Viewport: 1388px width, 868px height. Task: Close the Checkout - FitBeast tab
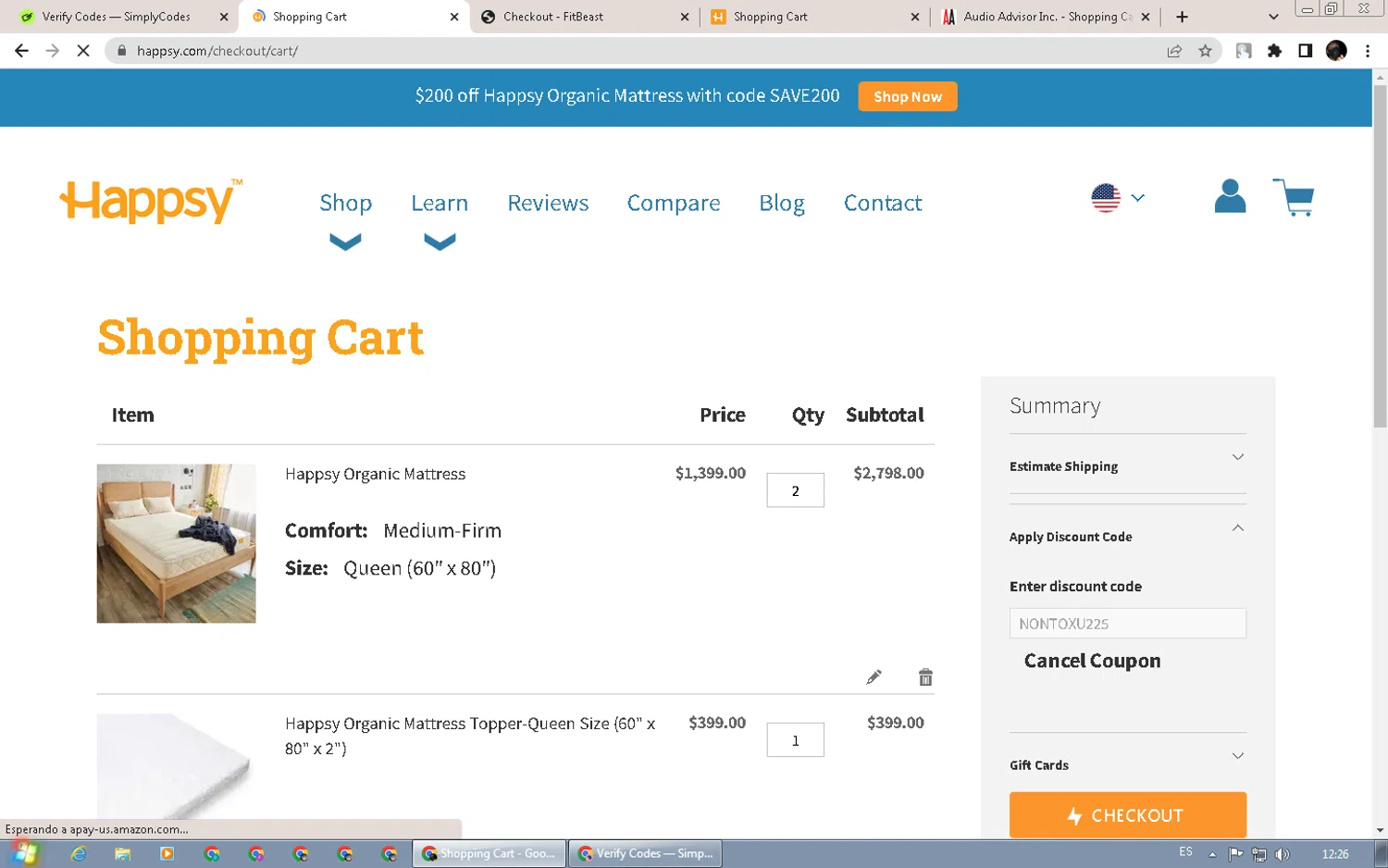(685, 17)
